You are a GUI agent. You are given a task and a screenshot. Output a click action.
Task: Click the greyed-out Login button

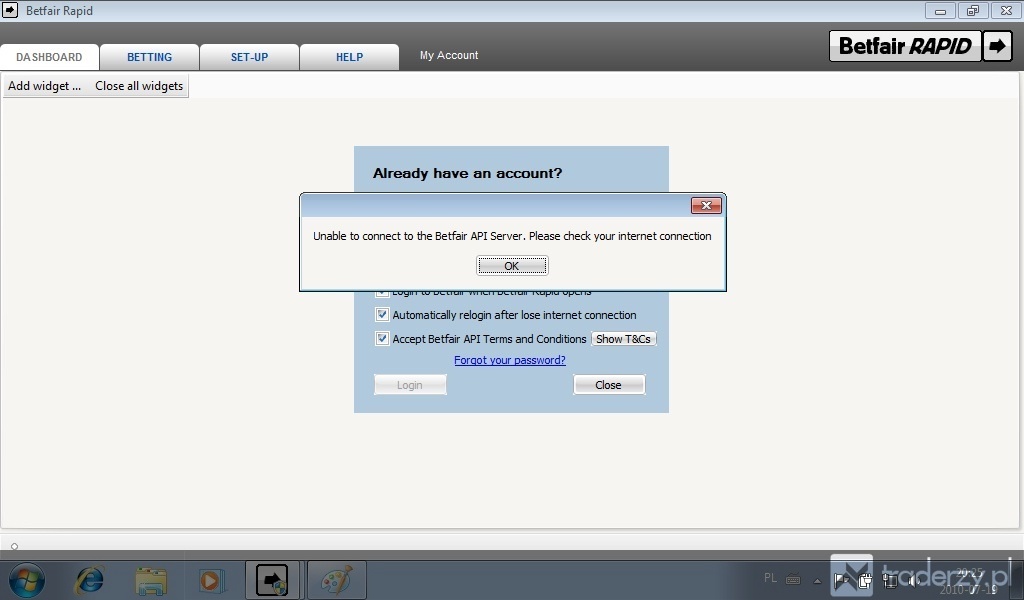coord(410,385)
